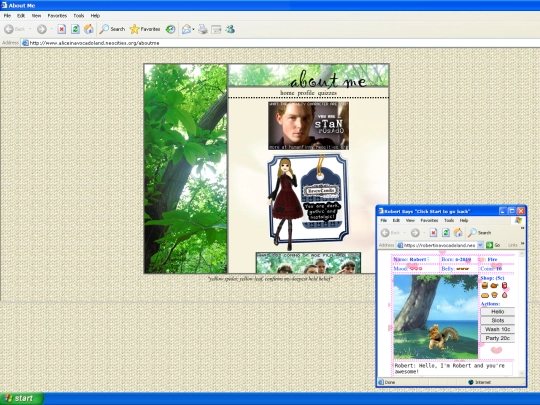Open File menu in Robert Says window

pyautogui.click(x=384, y=220)
